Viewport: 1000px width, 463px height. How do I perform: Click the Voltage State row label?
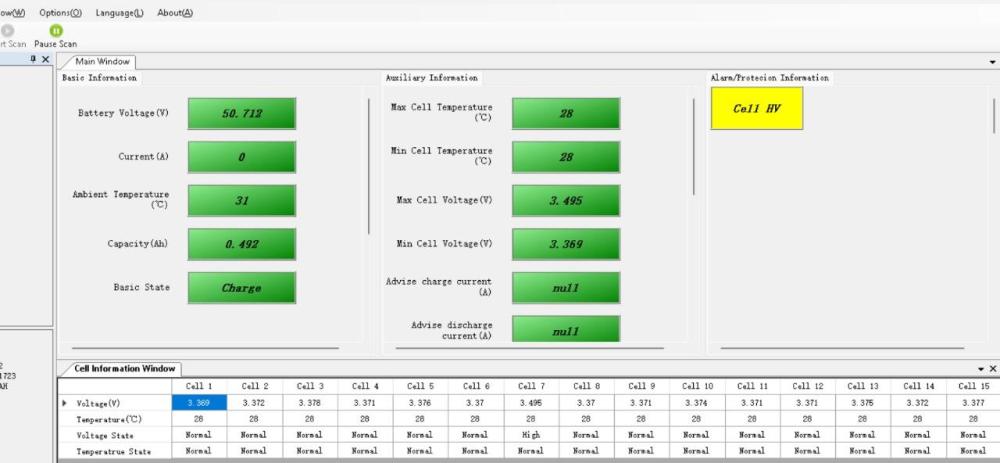point(105,436)
